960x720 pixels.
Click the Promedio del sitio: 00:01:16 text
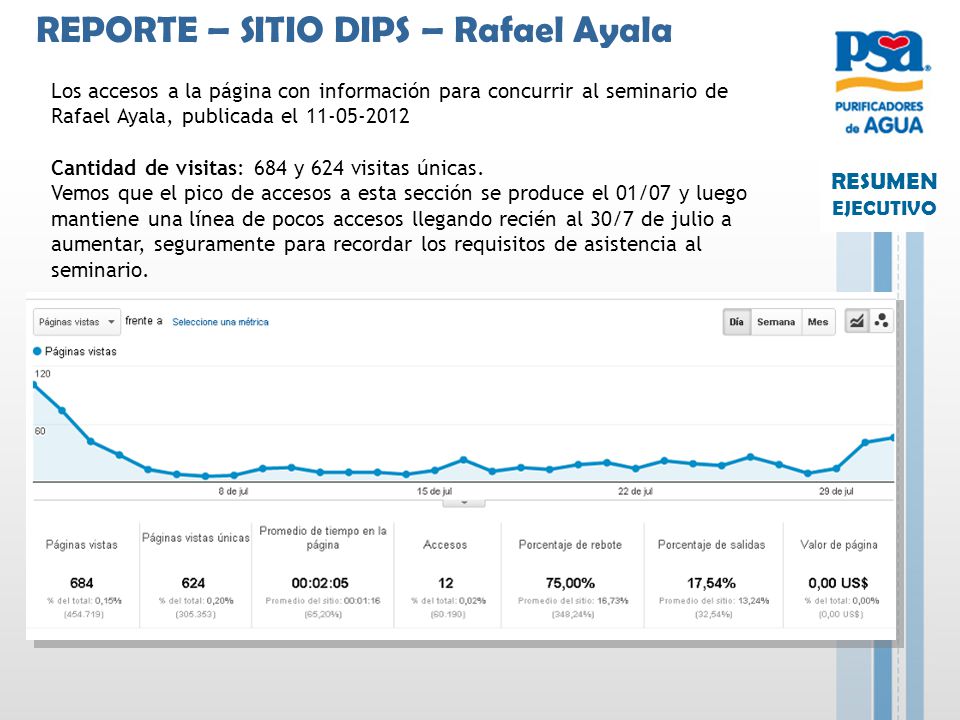323,601
